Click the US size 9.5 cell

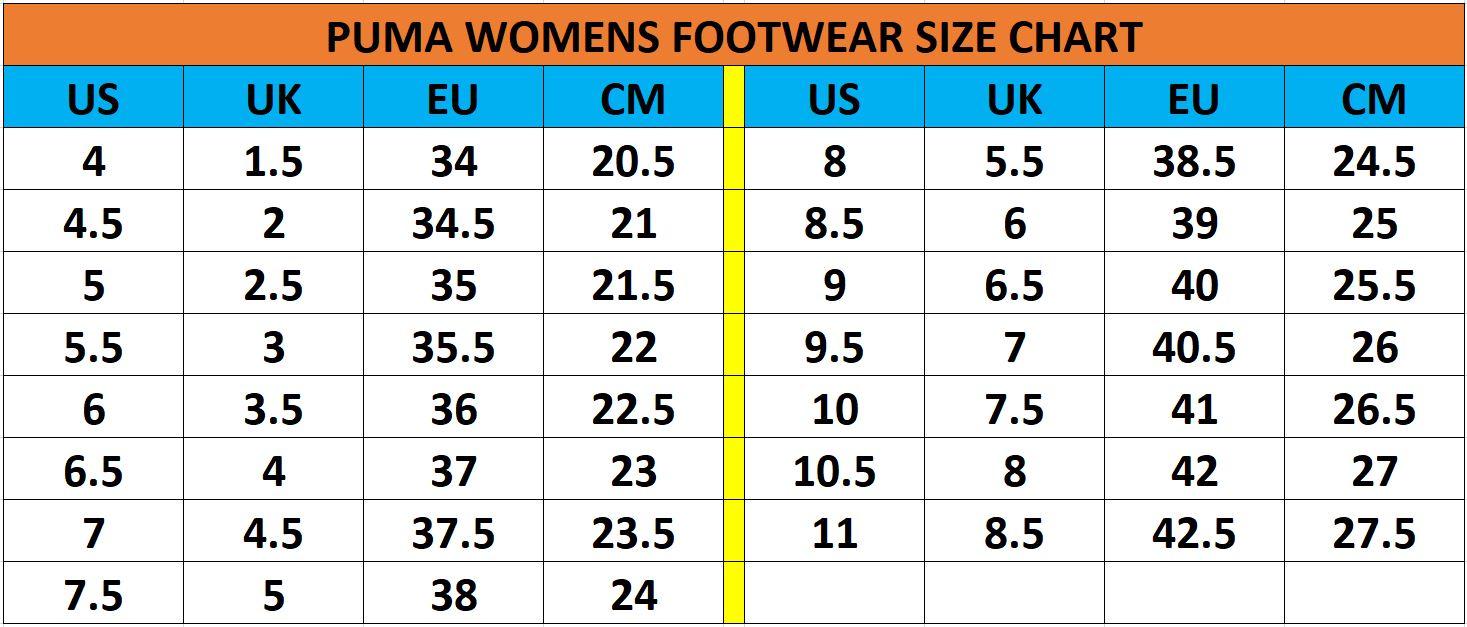point(834,346)
